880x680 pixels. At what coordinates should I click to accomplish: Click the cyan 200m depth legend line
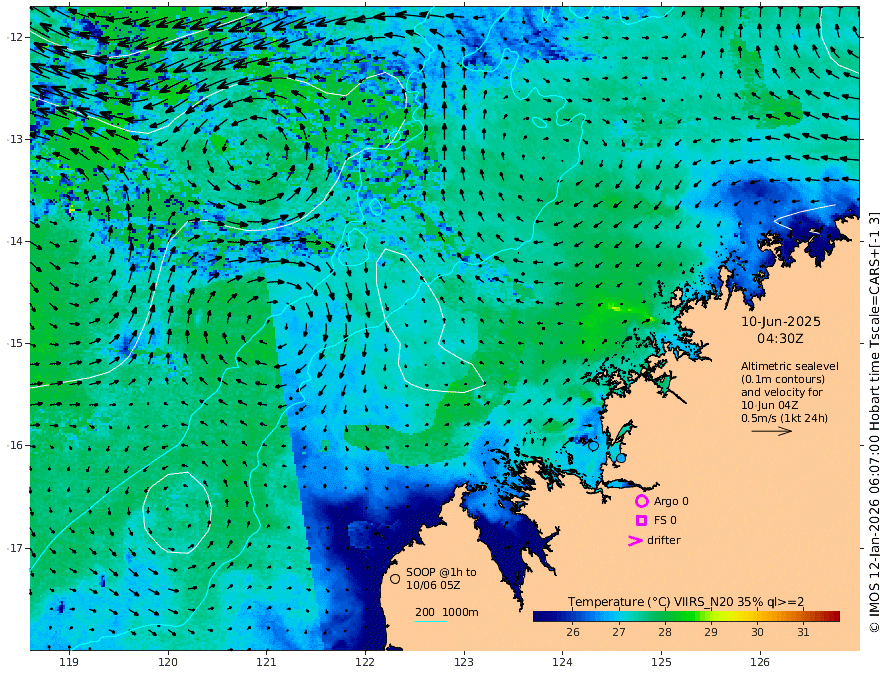431,621
